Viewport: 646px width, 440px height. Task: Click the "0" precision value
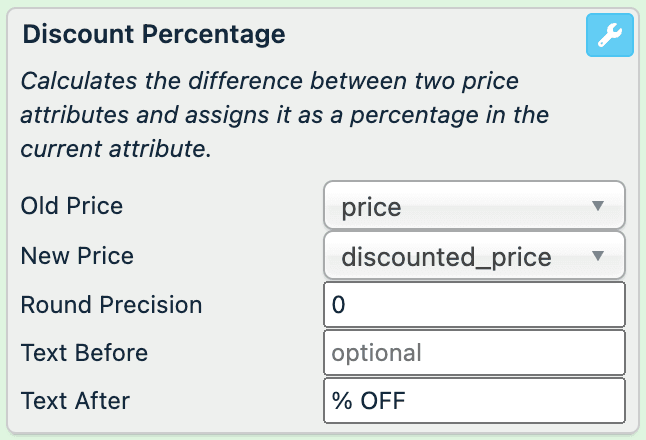338,305
